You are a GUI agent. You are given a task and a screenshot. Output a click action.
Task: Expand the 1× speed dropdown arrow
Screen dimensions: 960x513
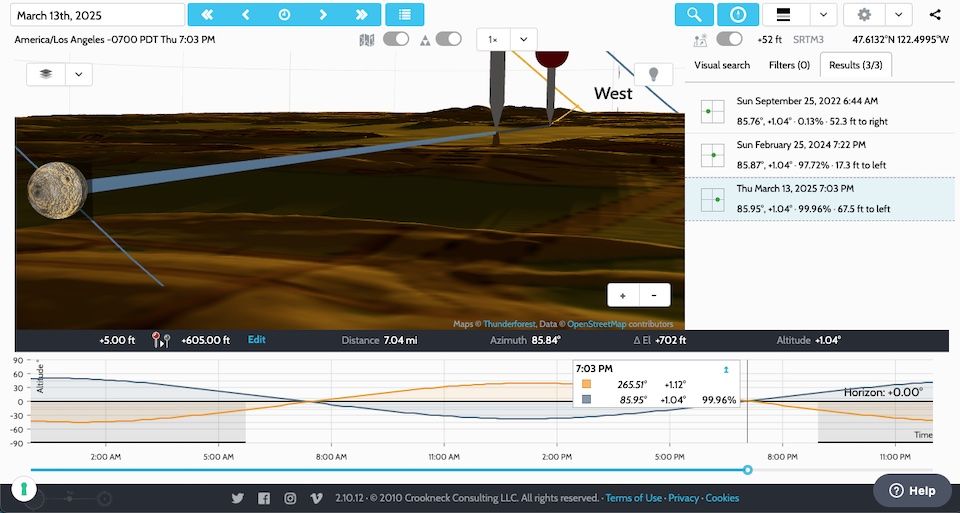pyautogui.click(x=523, y=39)
